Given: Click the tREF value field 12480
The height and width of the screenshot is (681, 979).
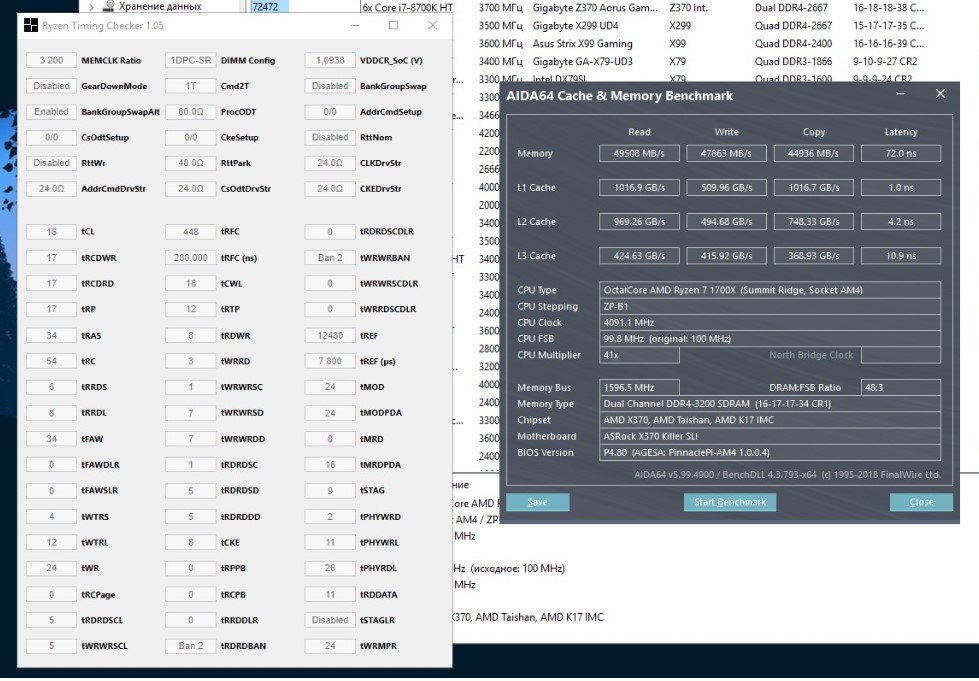Looking at the screenshot, I should click(330, 336).
